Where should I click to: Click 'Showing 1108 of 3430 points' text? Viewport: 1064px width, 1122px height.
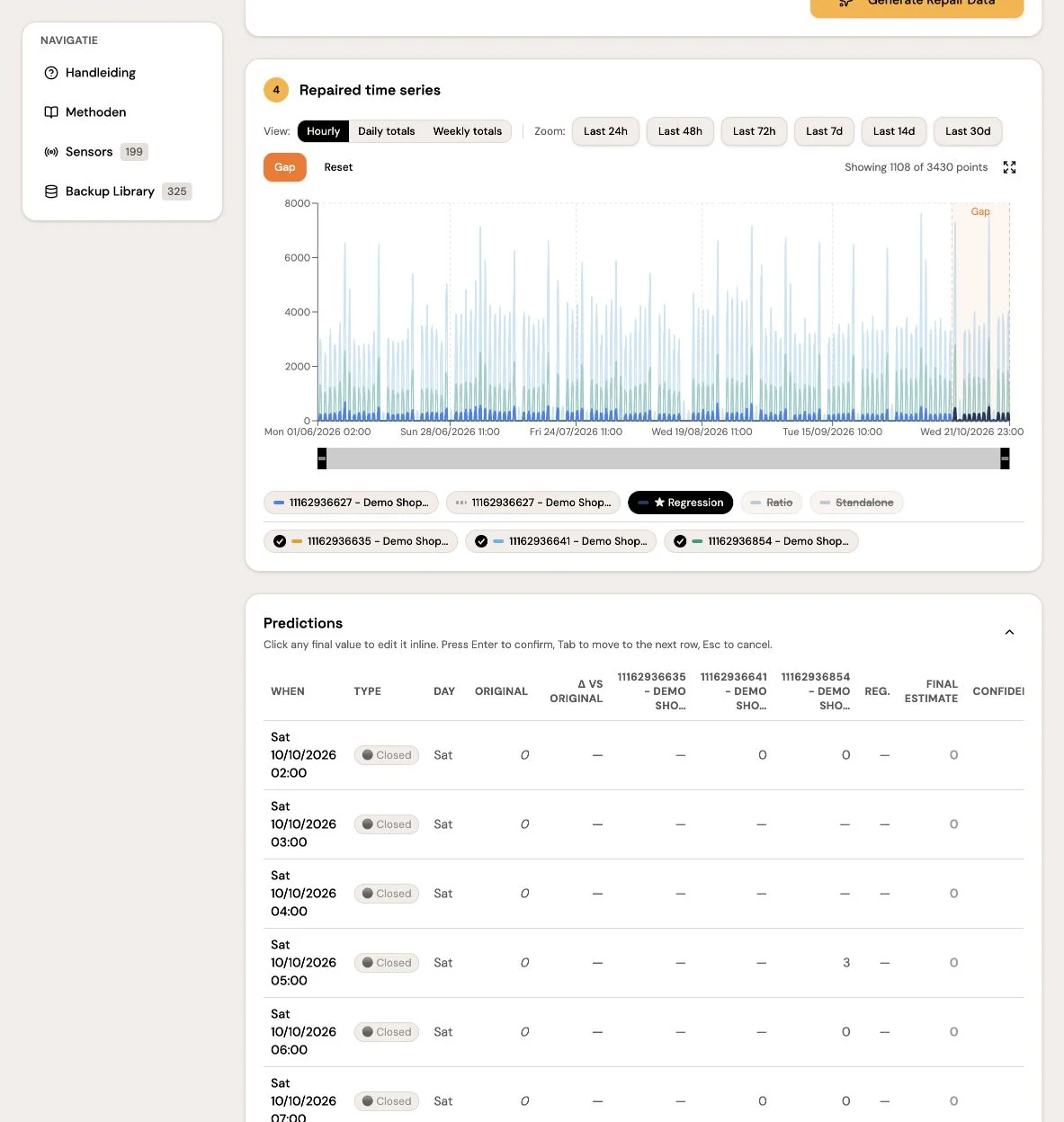[916, 167]
